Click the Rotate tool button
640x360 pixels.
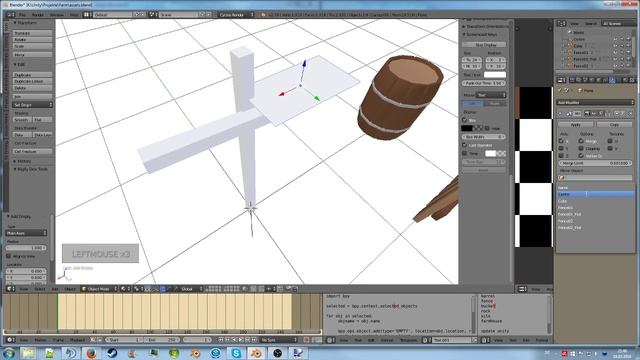32,40
